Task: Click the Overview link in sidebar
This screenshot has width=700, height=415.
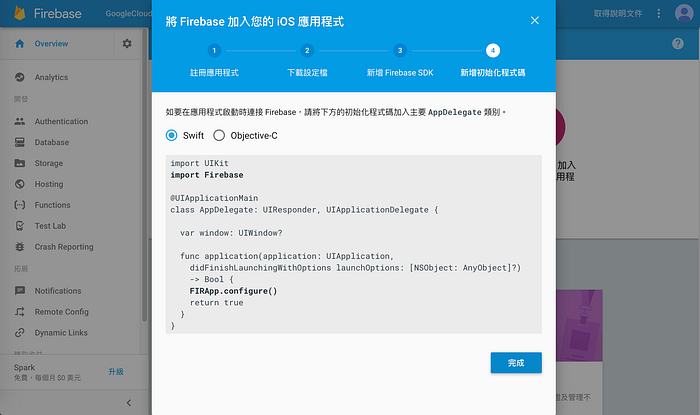Action: pyautogui.click(x=51, y=44)
